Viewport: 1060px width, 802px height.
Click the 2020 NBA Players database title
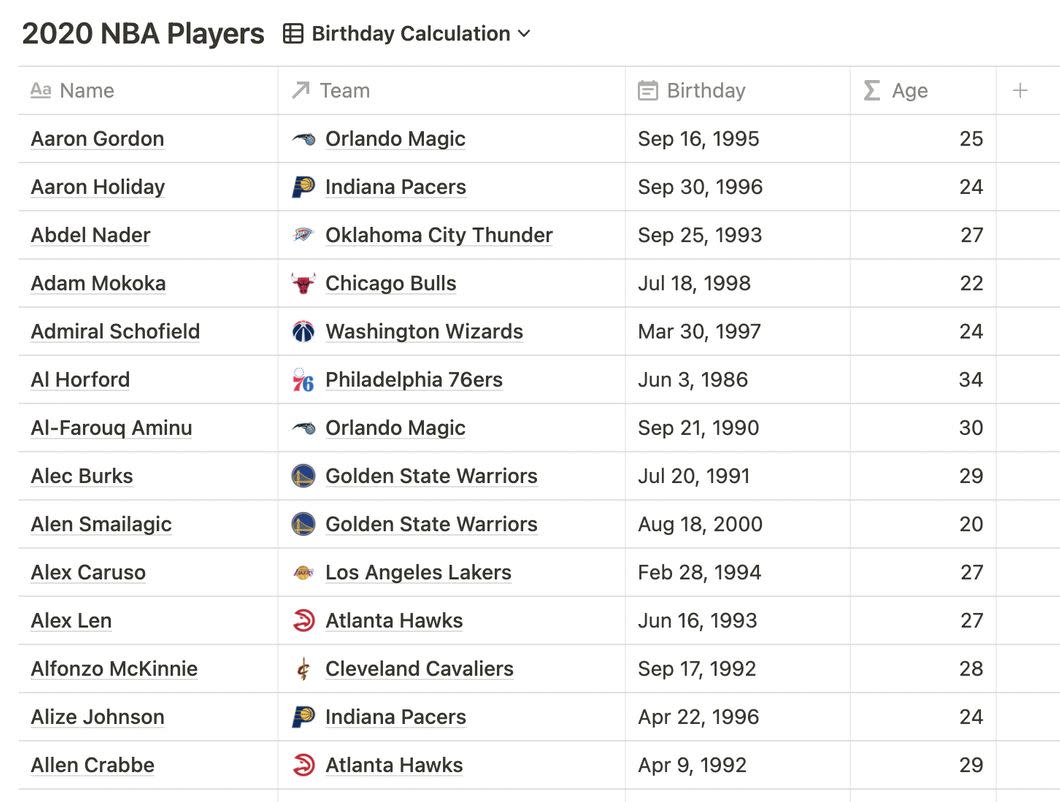(143, 34)
